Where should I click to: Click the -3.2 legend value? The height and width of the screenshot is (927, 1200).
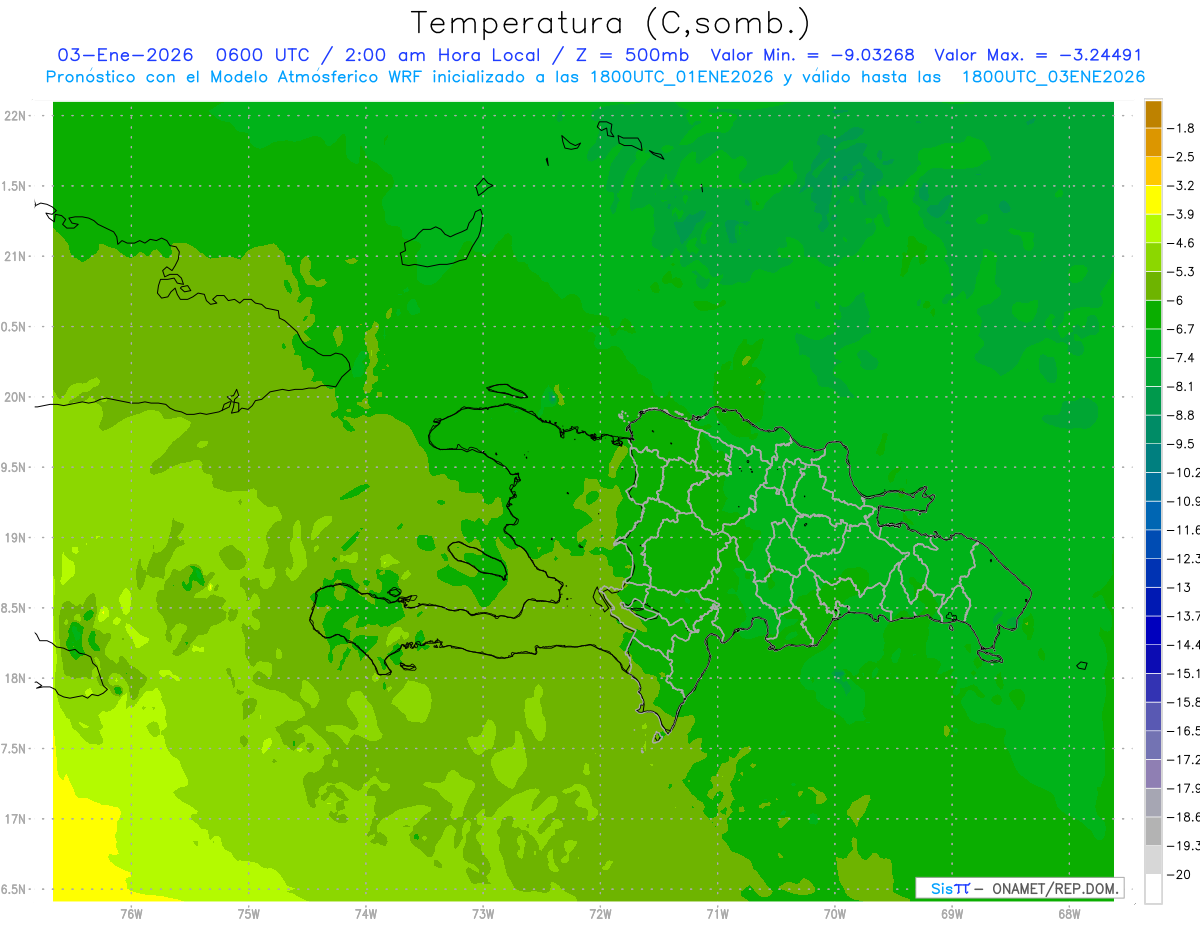pyautogui.click(x=1181, y=186)
